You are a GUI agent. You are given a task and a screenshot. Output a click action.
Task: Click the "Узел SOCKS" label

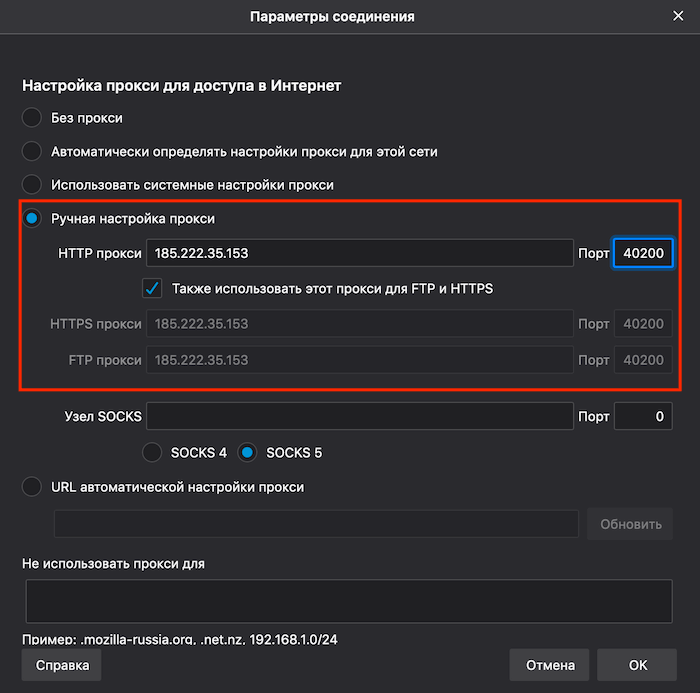[x=103, y=416]
